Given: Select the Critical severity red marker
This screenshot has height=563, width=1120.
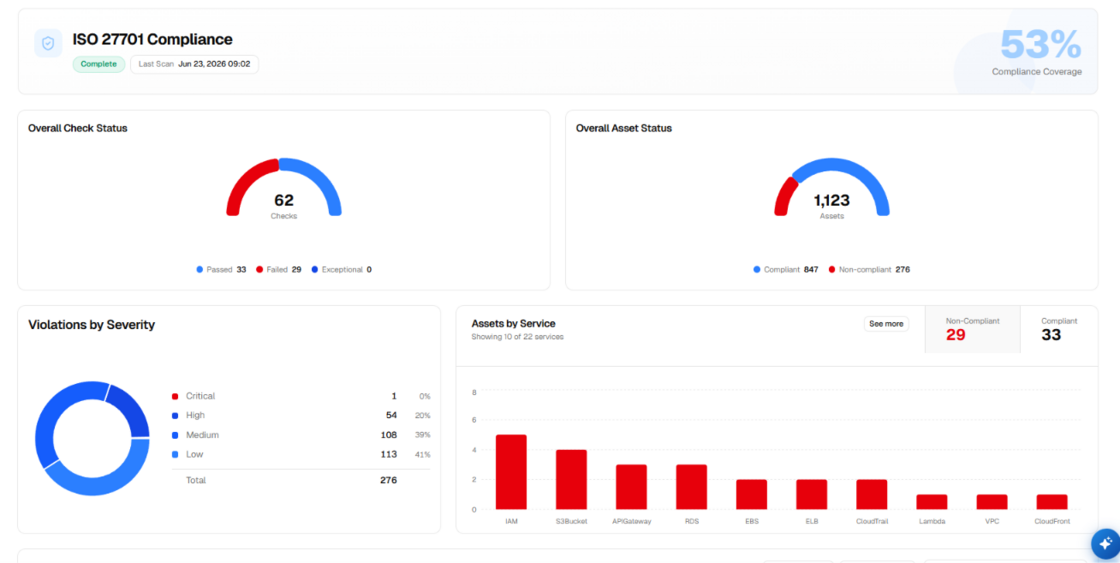Looking at the screenshot, I should (x=175, y=397).
